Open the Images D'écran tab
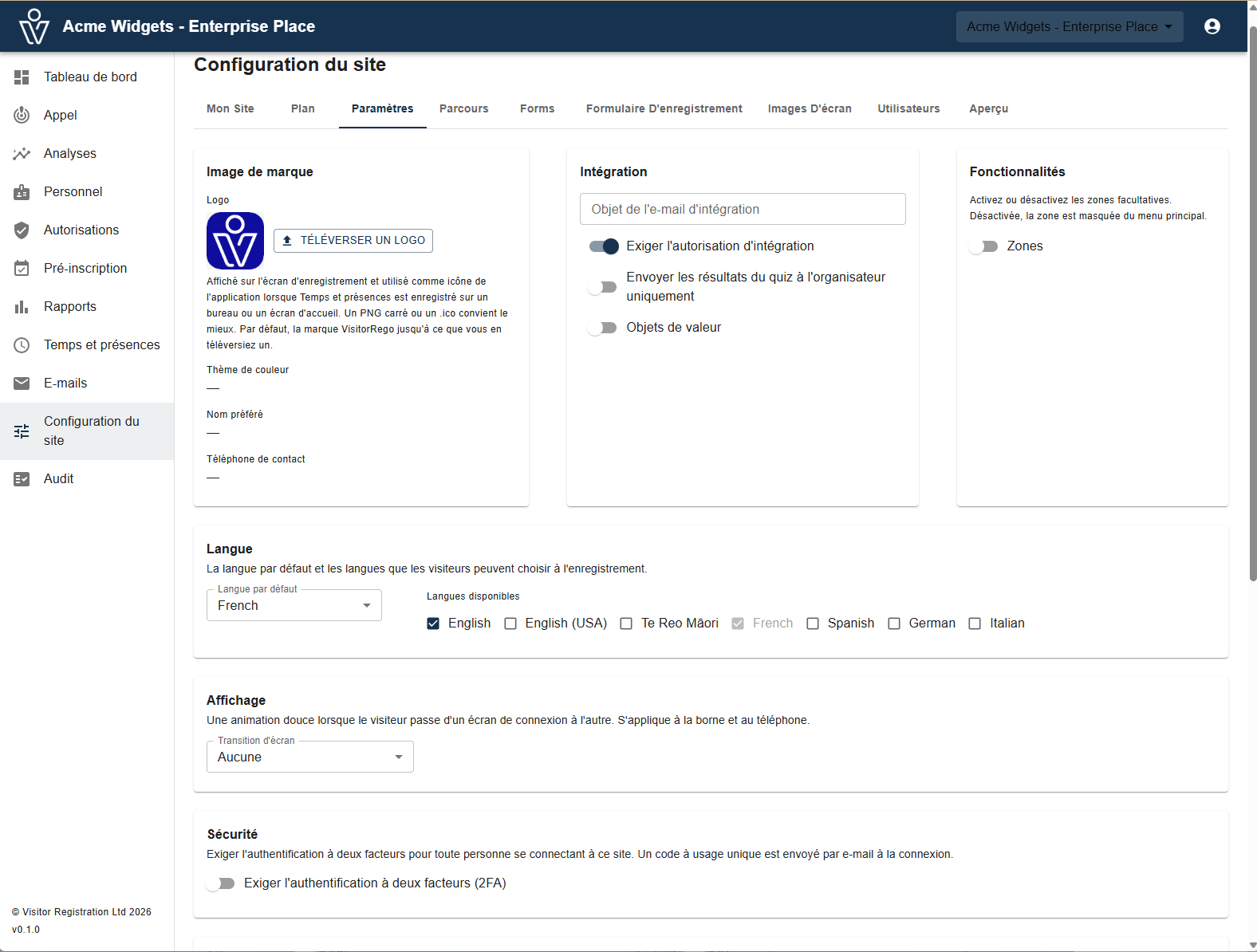The height and width of the screenshot is (952, 1257). [x=810, y=108]
